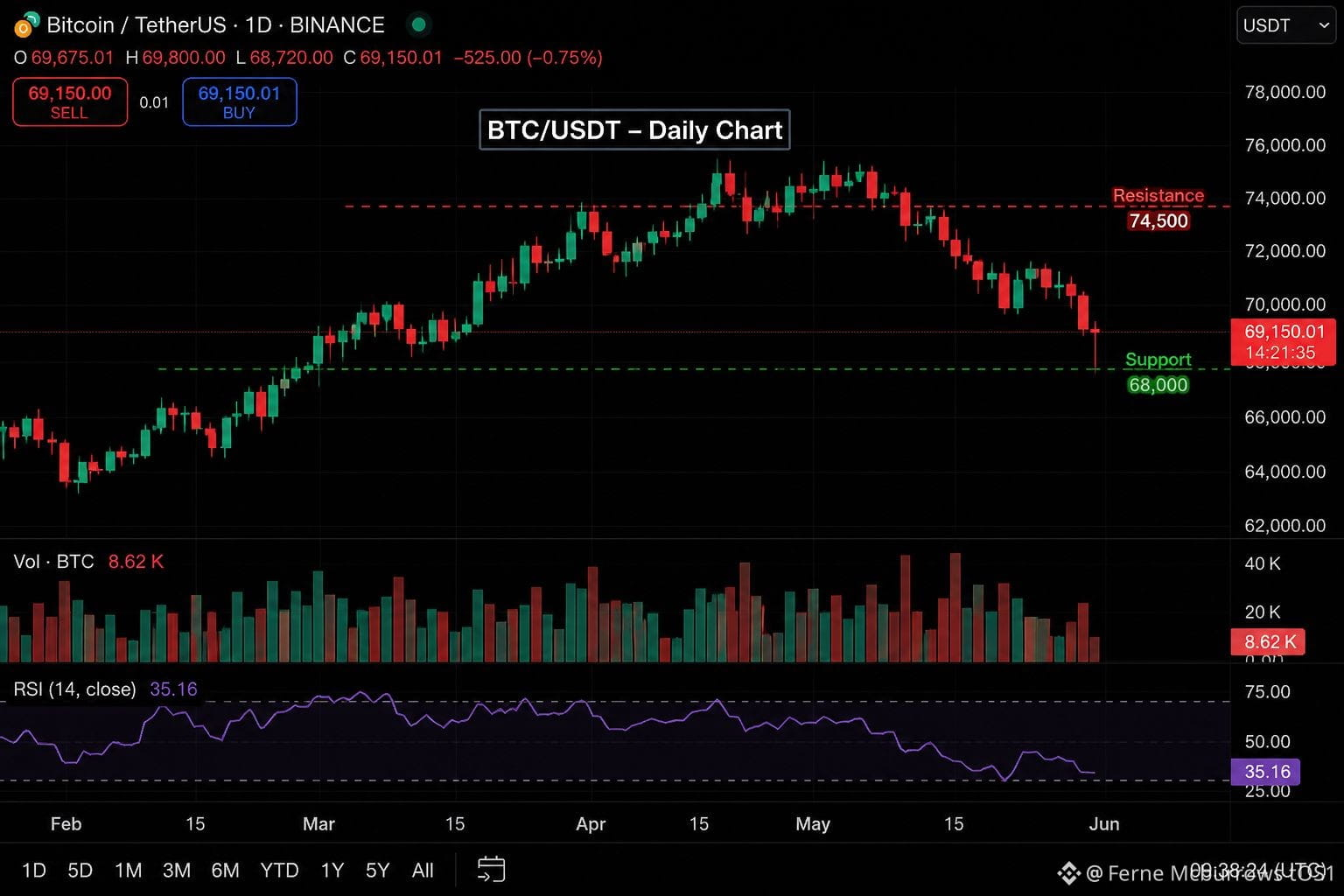The height and width of the screenshot is (896, 1344).
Task: Click the 66,000.00 price axis label
Action: click(1284, 417)
